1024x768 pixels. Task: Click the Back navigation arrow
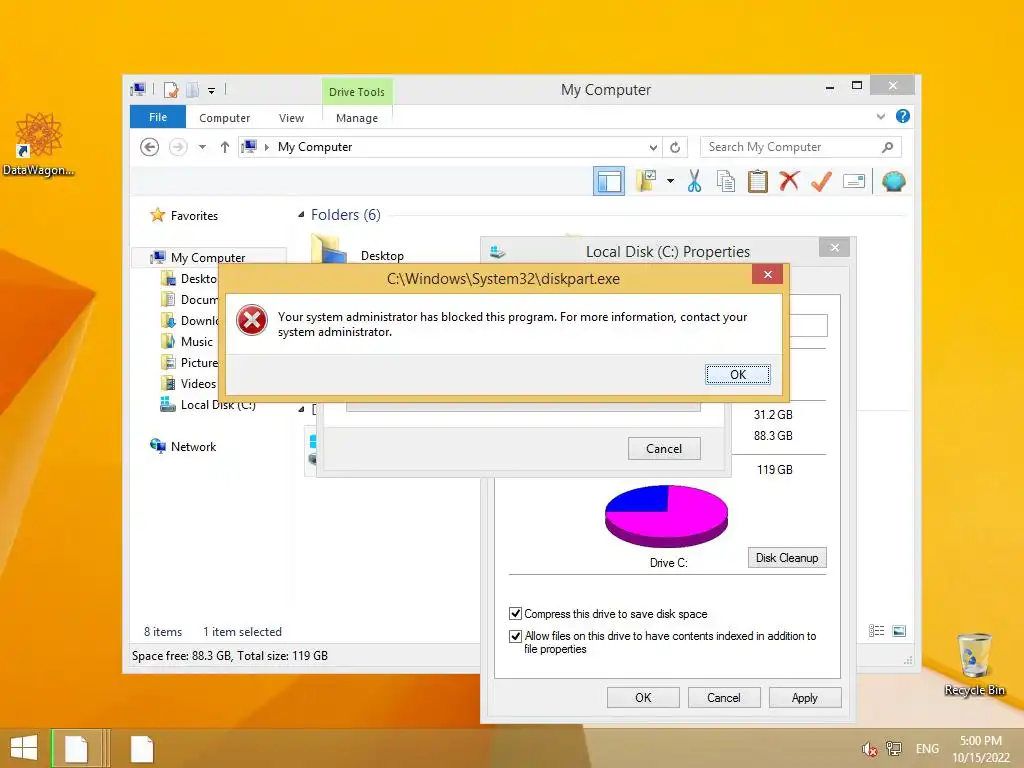pyautogui.click(x=150, y=147)
